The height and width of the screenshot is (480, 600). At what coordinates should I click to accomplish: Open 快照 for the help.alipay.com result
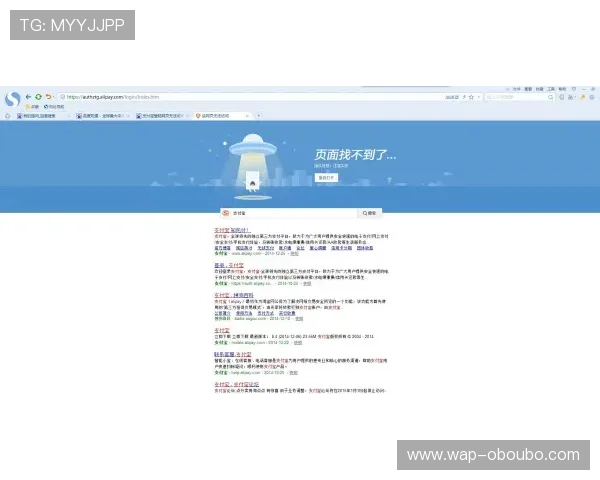293,372
